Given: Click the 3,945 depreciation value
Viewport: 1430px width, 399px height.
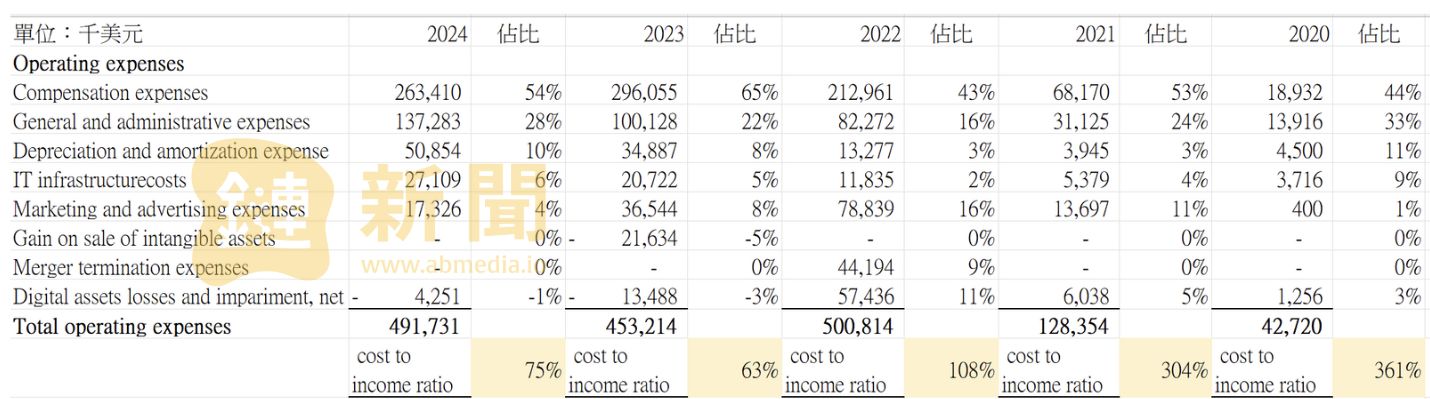Looking at the screenshot, I should pyautogui.click(x=1087, y=151).
